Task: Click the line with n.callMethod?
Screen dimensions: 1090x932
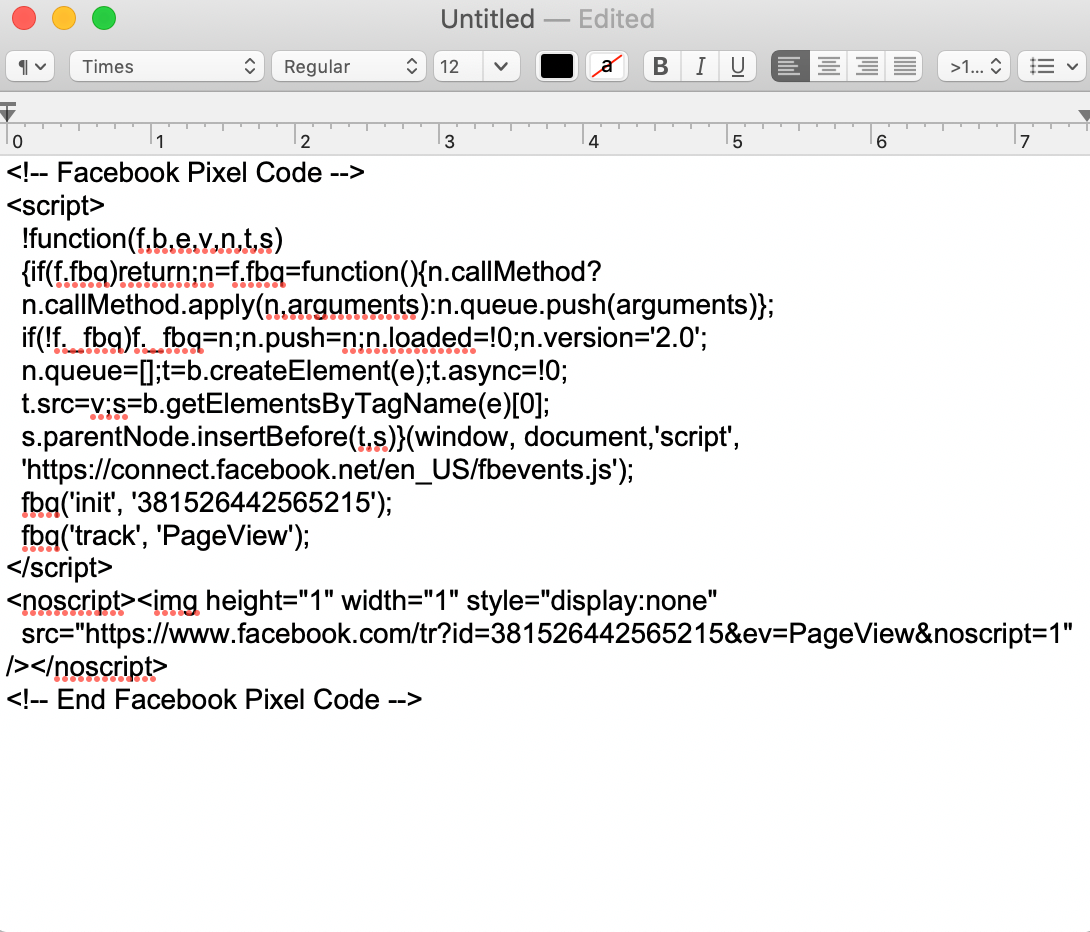Action: (x=311, y=272)
